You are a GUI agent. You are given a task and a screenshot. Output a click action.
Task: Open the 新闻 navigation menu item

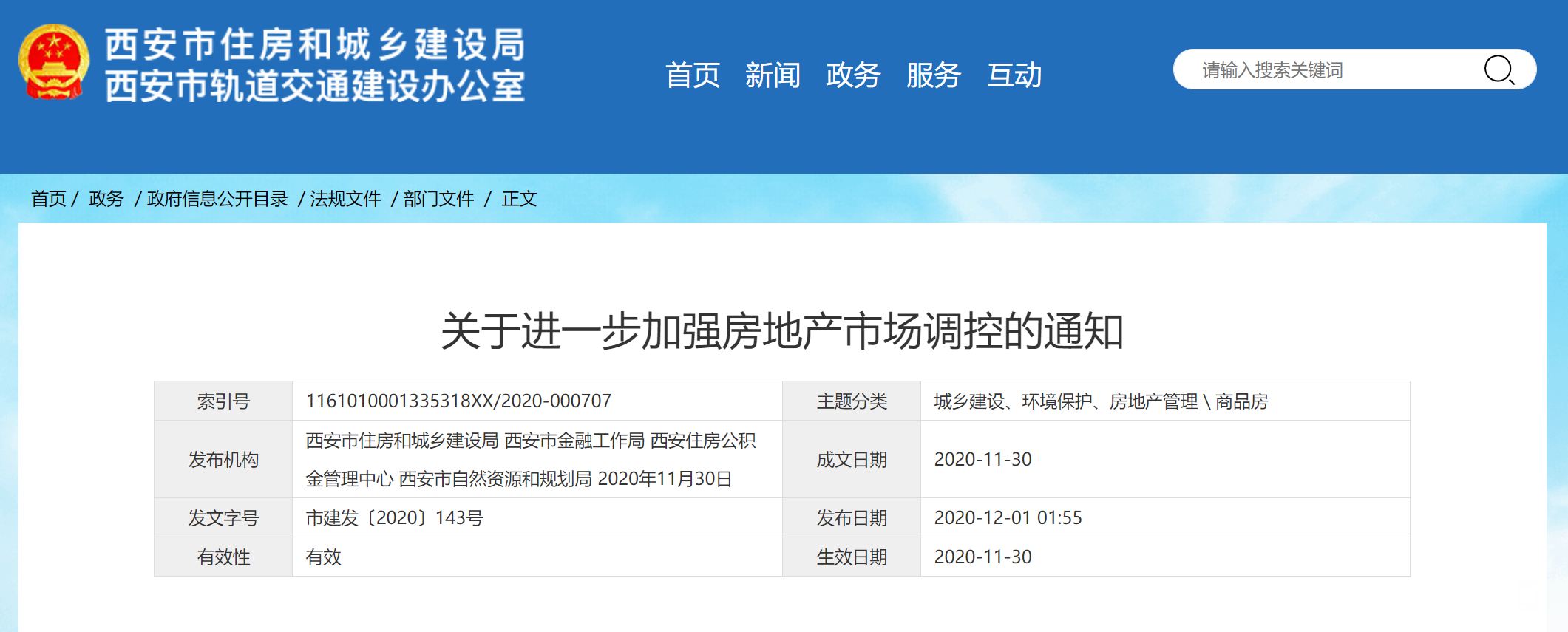click(773, 75)
